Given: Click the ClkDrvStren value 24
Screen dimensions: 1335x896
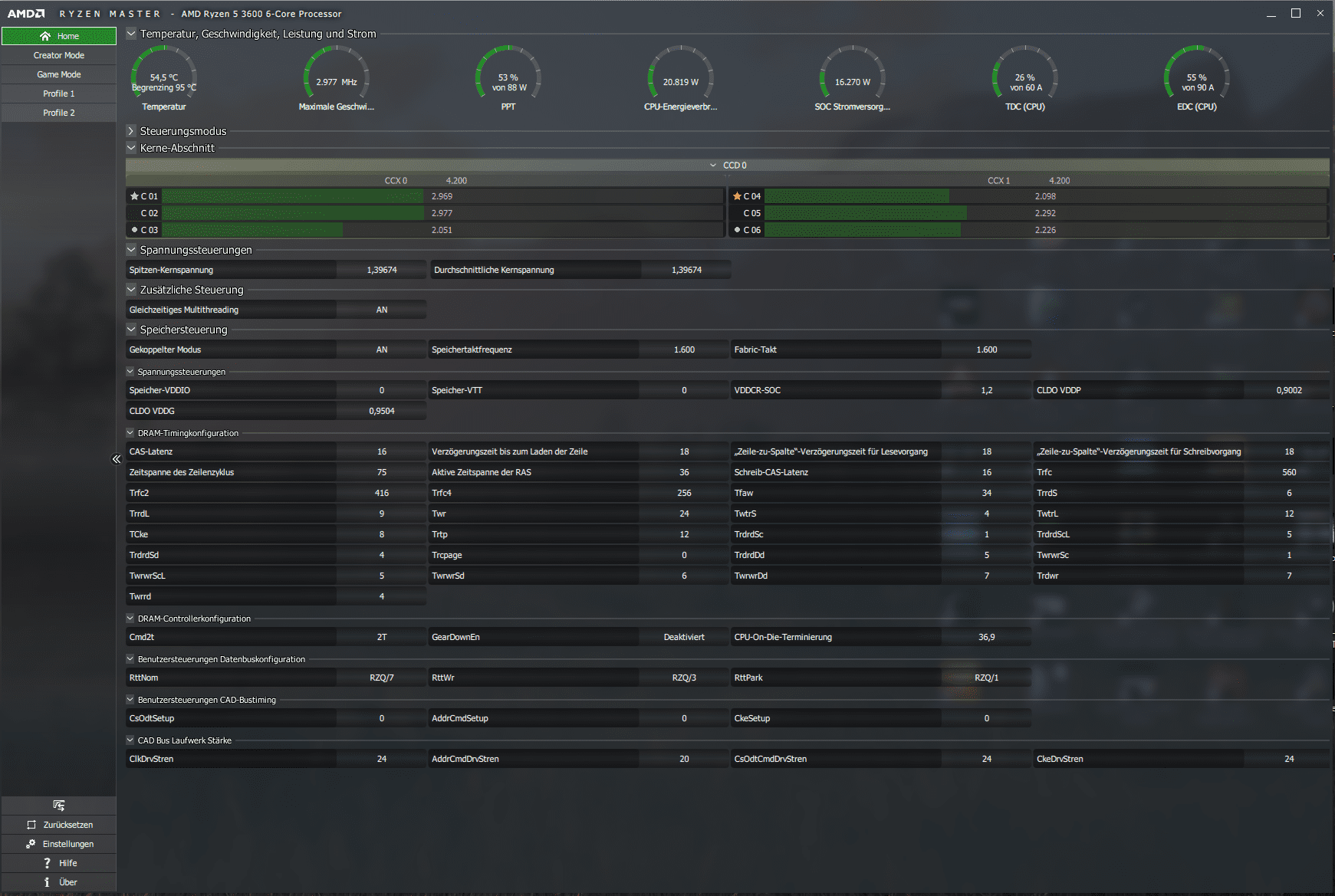Looking at the screenshot, I should [x=382, y=759].
